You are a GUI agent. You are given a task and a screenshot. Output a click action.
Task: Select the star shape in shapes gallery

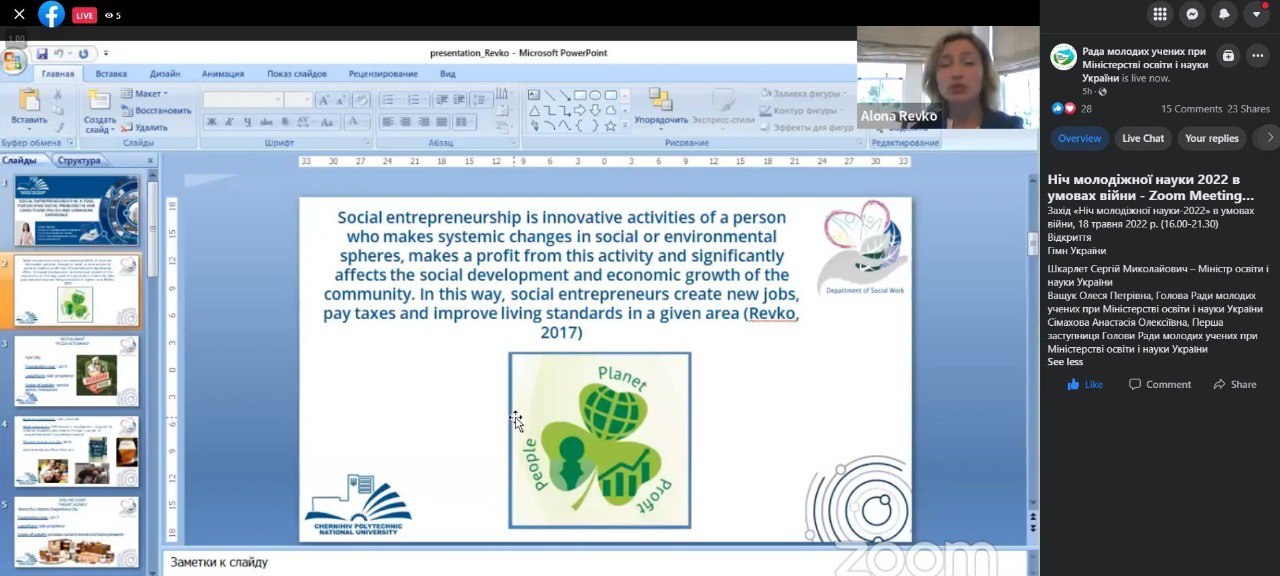pyautogui.click(x=610, y=126)
